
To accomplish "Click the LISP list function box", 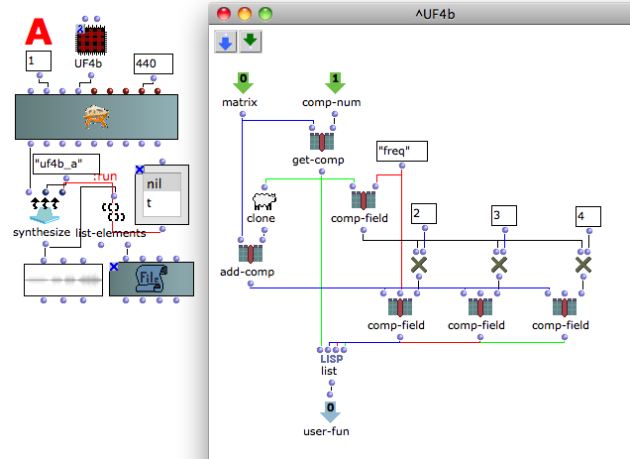I will click(331, 364).
